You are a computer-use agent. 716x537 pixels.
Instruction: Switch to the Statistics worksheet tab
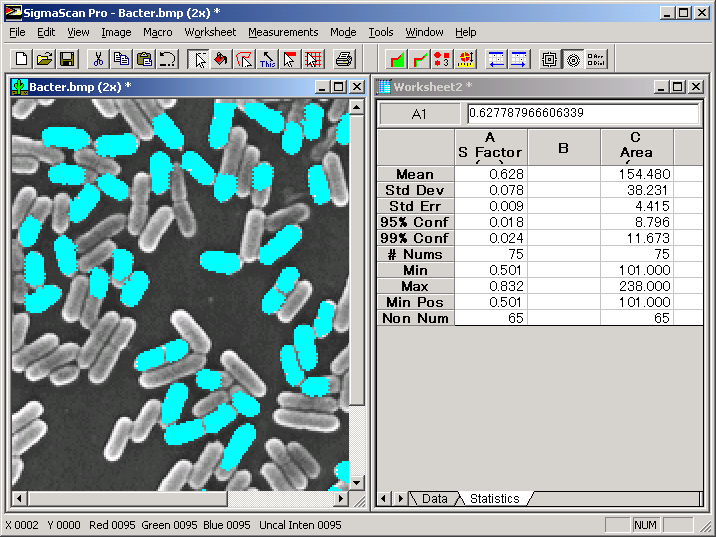tap(495, 499)
